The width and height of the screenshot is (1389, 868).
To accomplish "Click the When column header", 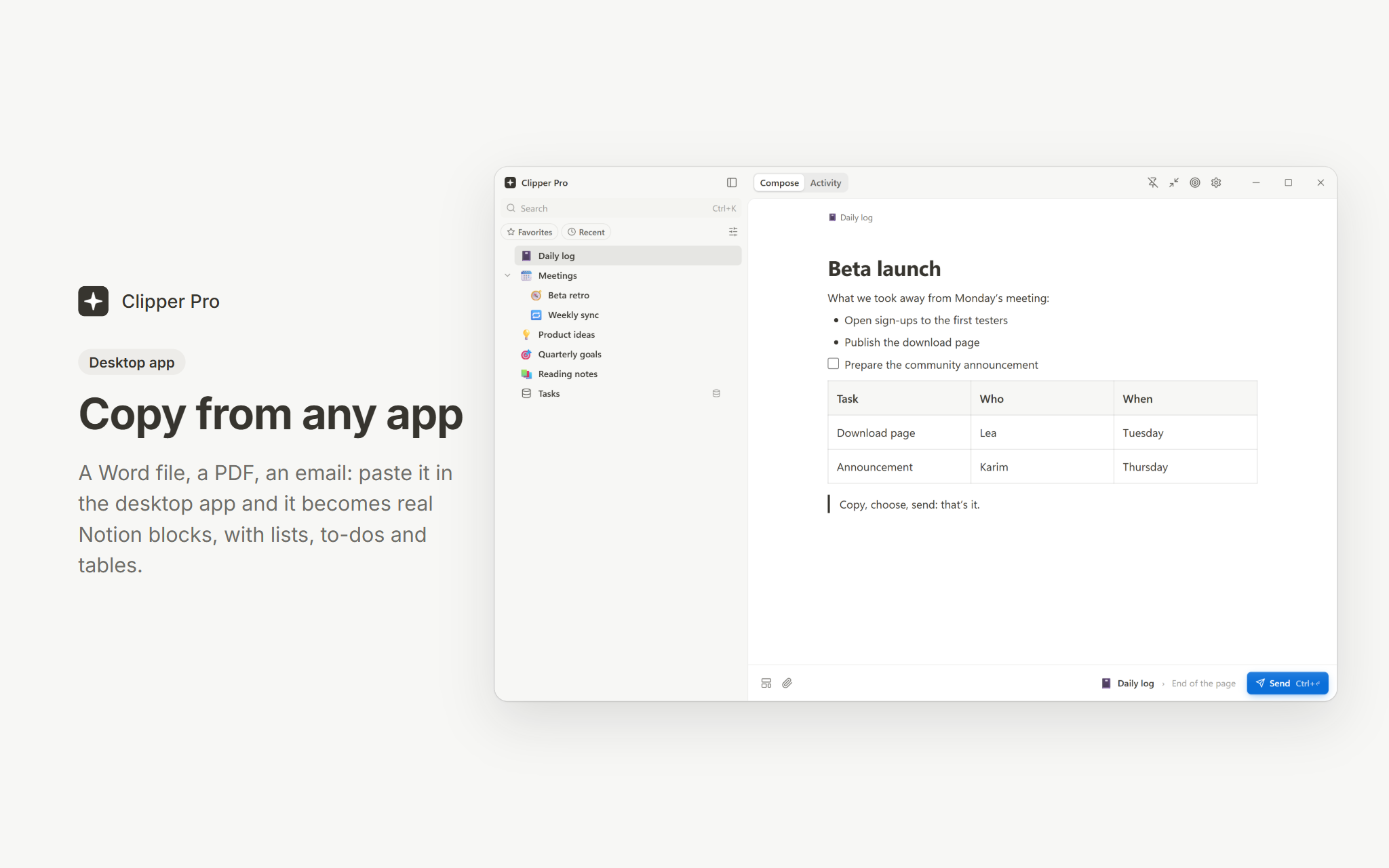I will tap(1185, 399).
